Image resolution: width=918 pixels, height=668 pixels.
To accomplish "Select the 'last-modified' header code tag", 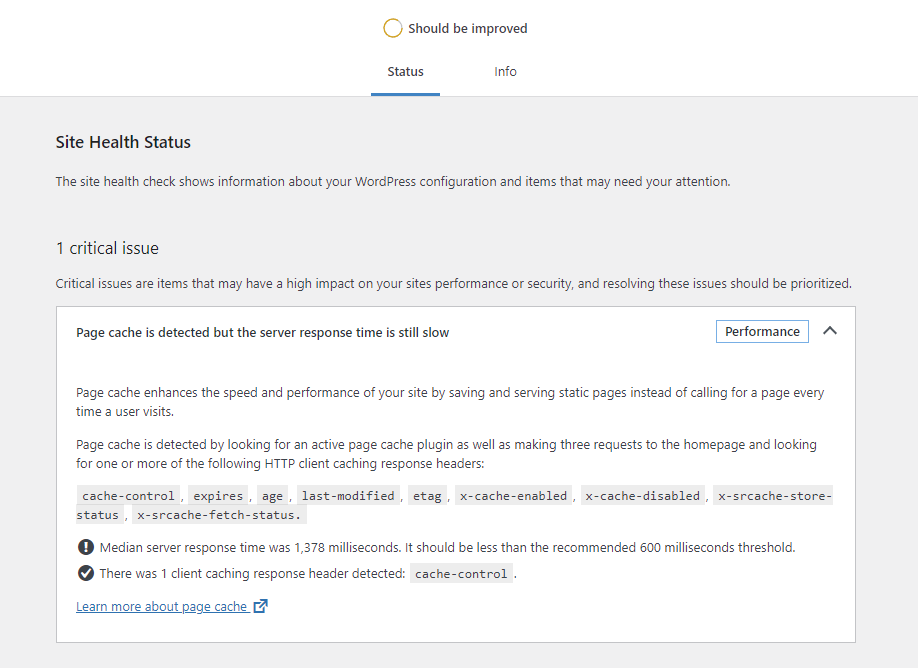I will click(x=348, y=496).
